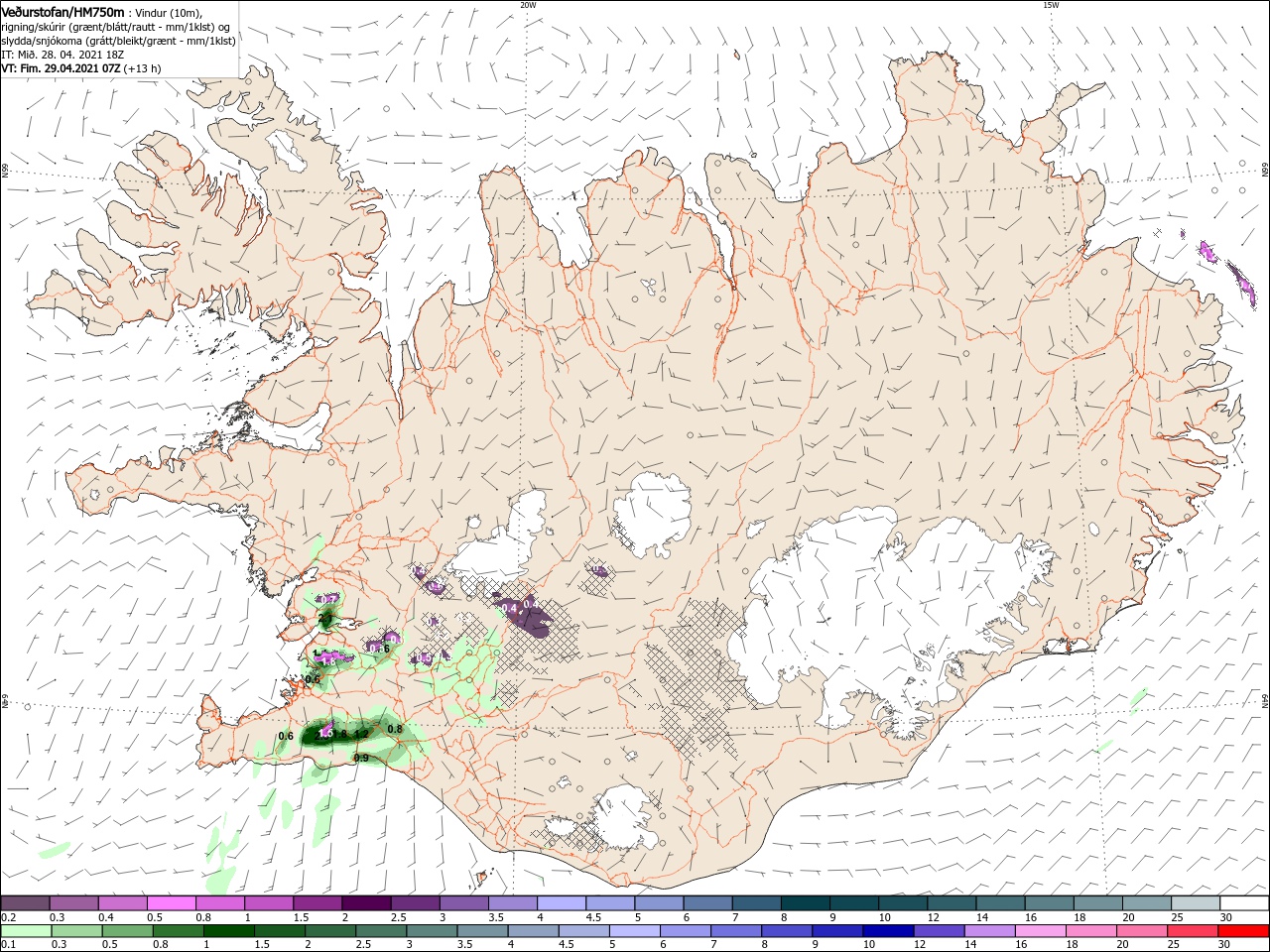Click the 25 label in the rain legend
This screenshot has width=1270, height=952.
1175,944
